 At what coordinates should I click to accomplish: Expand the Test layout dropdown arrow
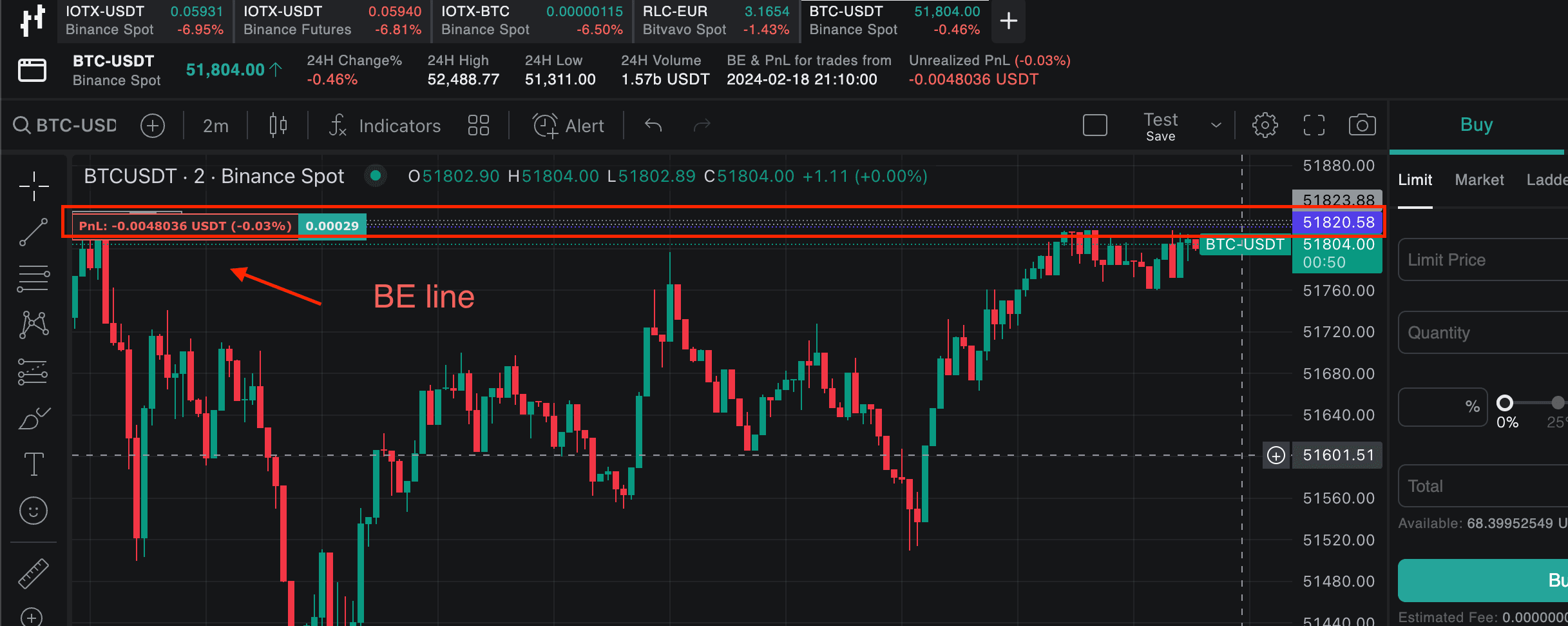(1216, 125)
